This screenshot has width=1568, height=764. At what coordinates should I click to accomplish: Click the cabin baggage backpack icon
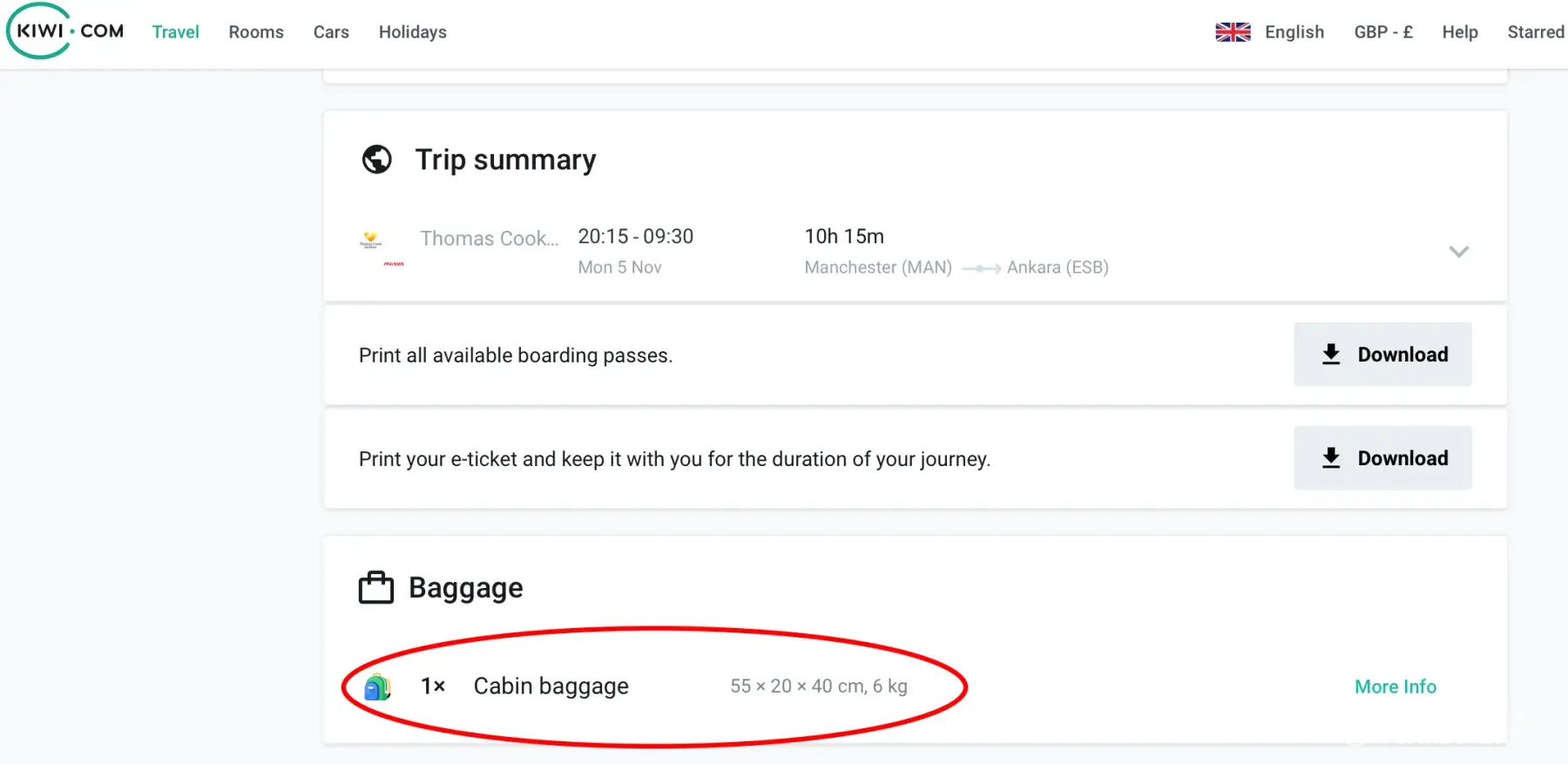click(377, 687)
